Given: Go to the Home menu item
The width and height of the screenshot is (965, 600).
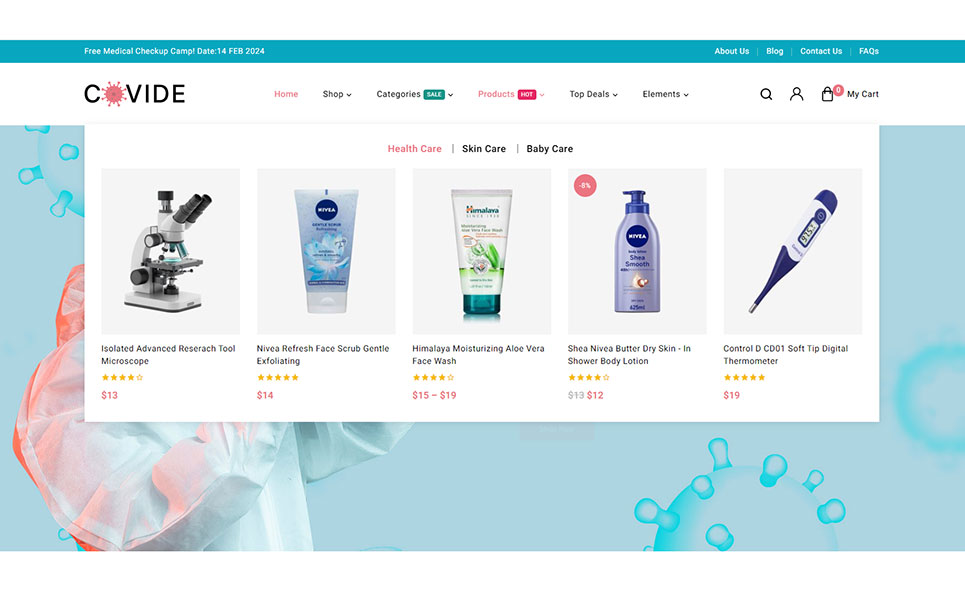Looking at the screenshot, I should tap(286, 94).
